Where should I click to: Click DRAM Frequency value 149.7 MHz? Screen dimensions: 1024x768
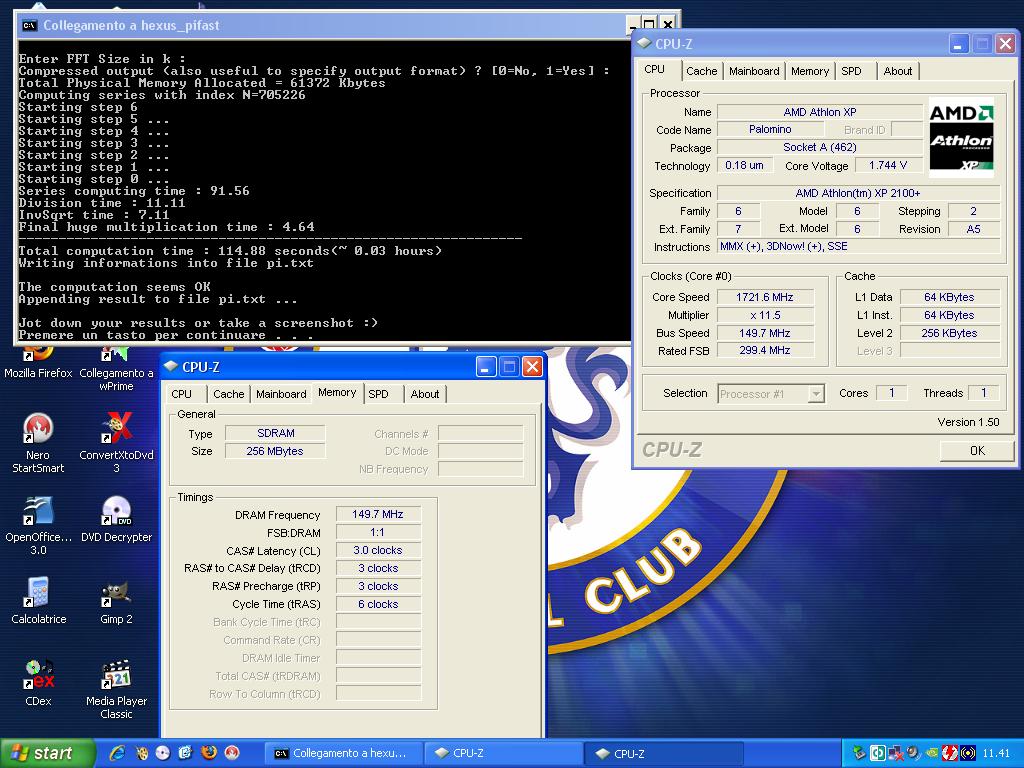point(378,514)
